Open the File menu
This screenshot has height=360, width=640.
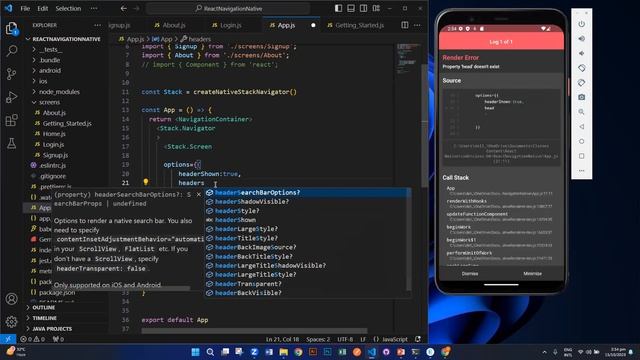point(25,8)
